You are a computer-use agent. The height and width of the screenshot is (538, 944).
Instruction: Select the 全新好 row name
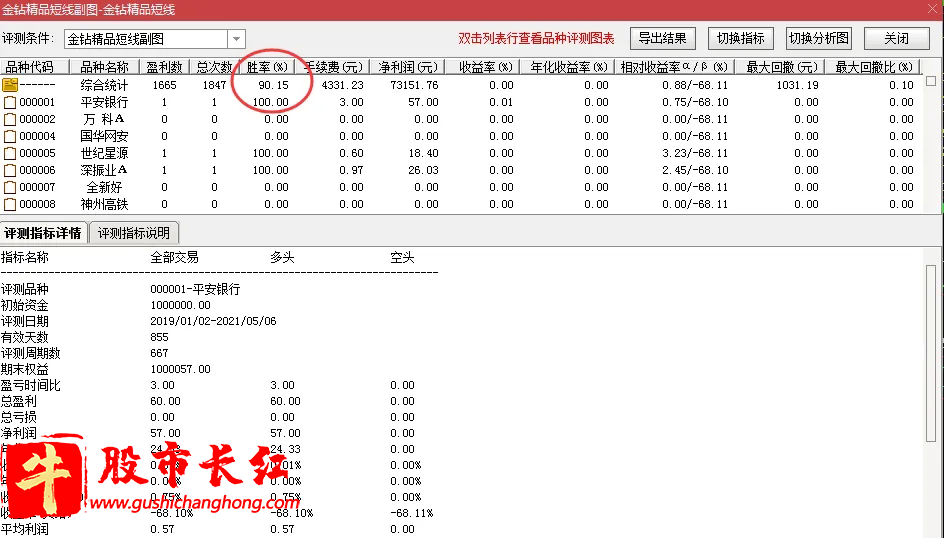[x=105, y=187]
